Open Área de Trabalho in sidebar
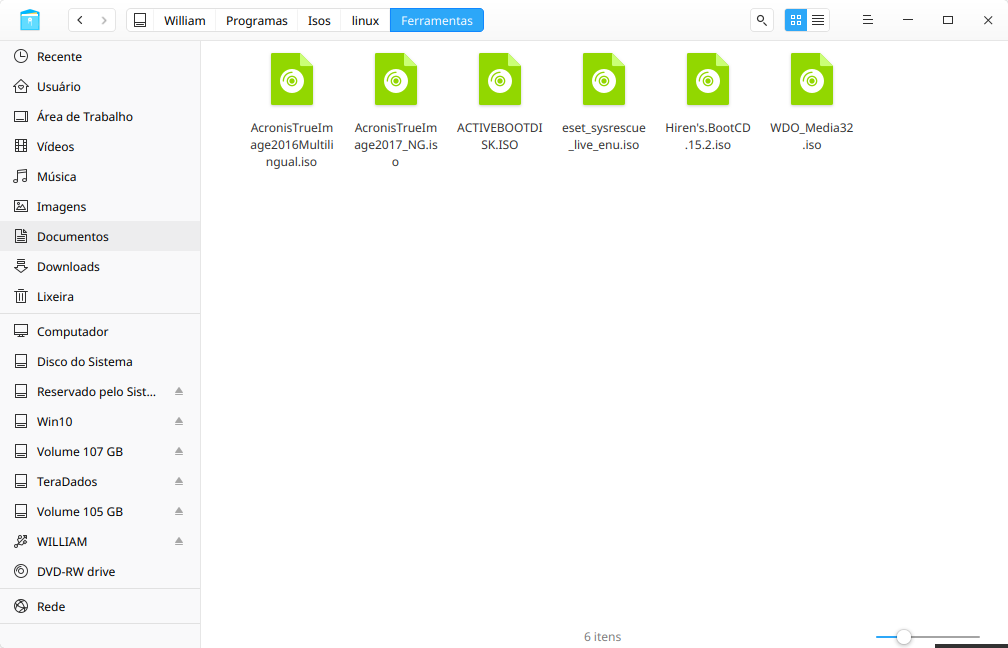This screenshot has width=1008, height=648. pyautogui.click(x=100, y=116)
